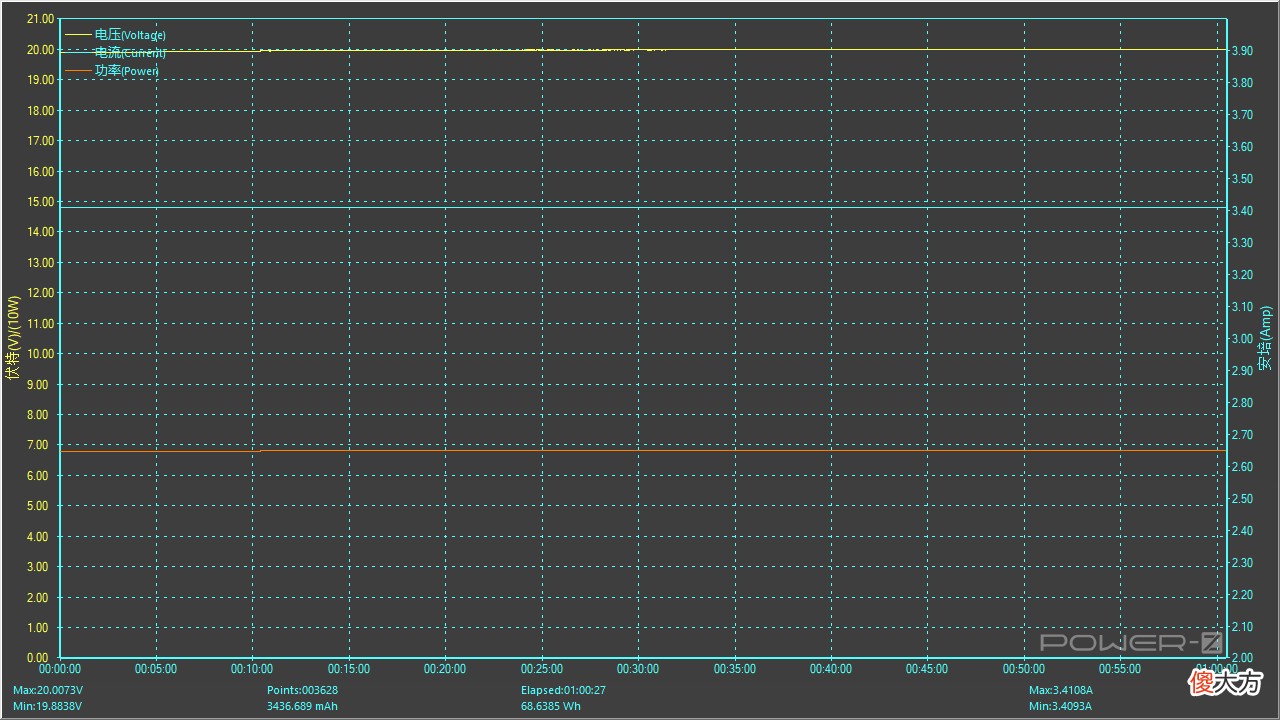This screenshot has height=720, width=1280.
Task: Click the Max:3.4108A current readout
Action: point(1061,690)
